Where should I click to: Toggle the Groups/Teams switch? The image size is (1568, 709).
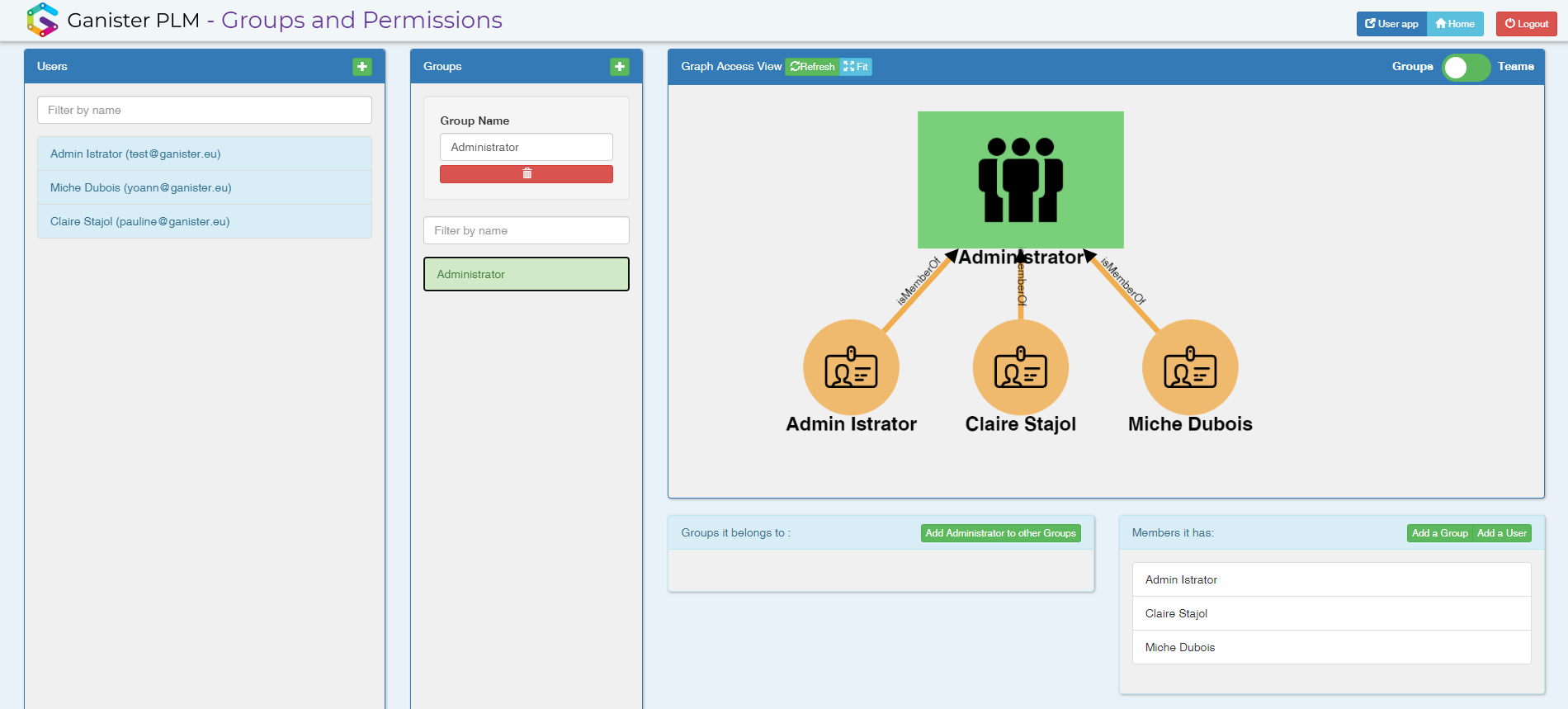1466,68
